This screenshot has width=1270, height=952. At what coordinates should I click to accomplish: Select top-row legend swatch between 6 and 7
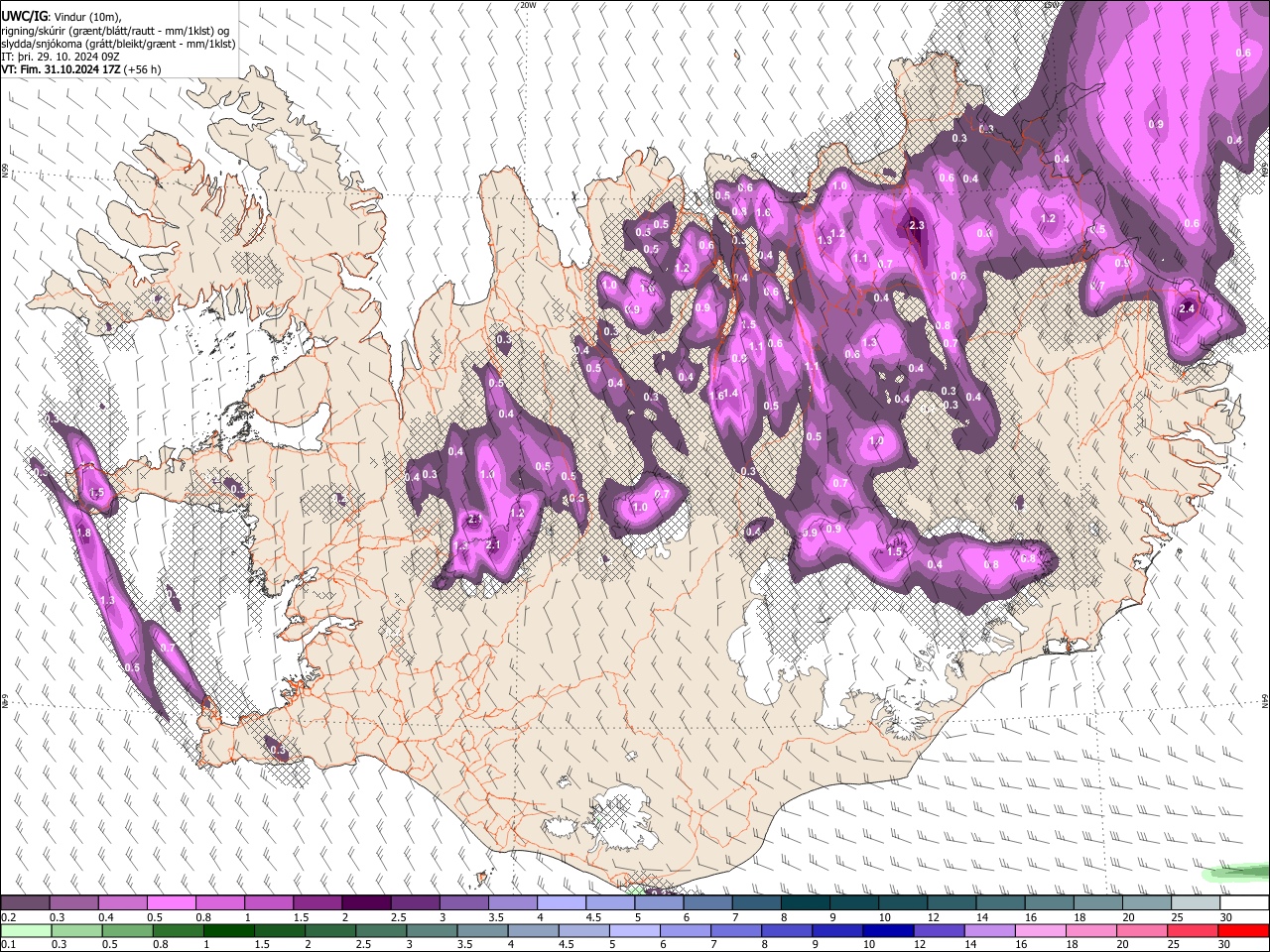click(x=706, y=903)
